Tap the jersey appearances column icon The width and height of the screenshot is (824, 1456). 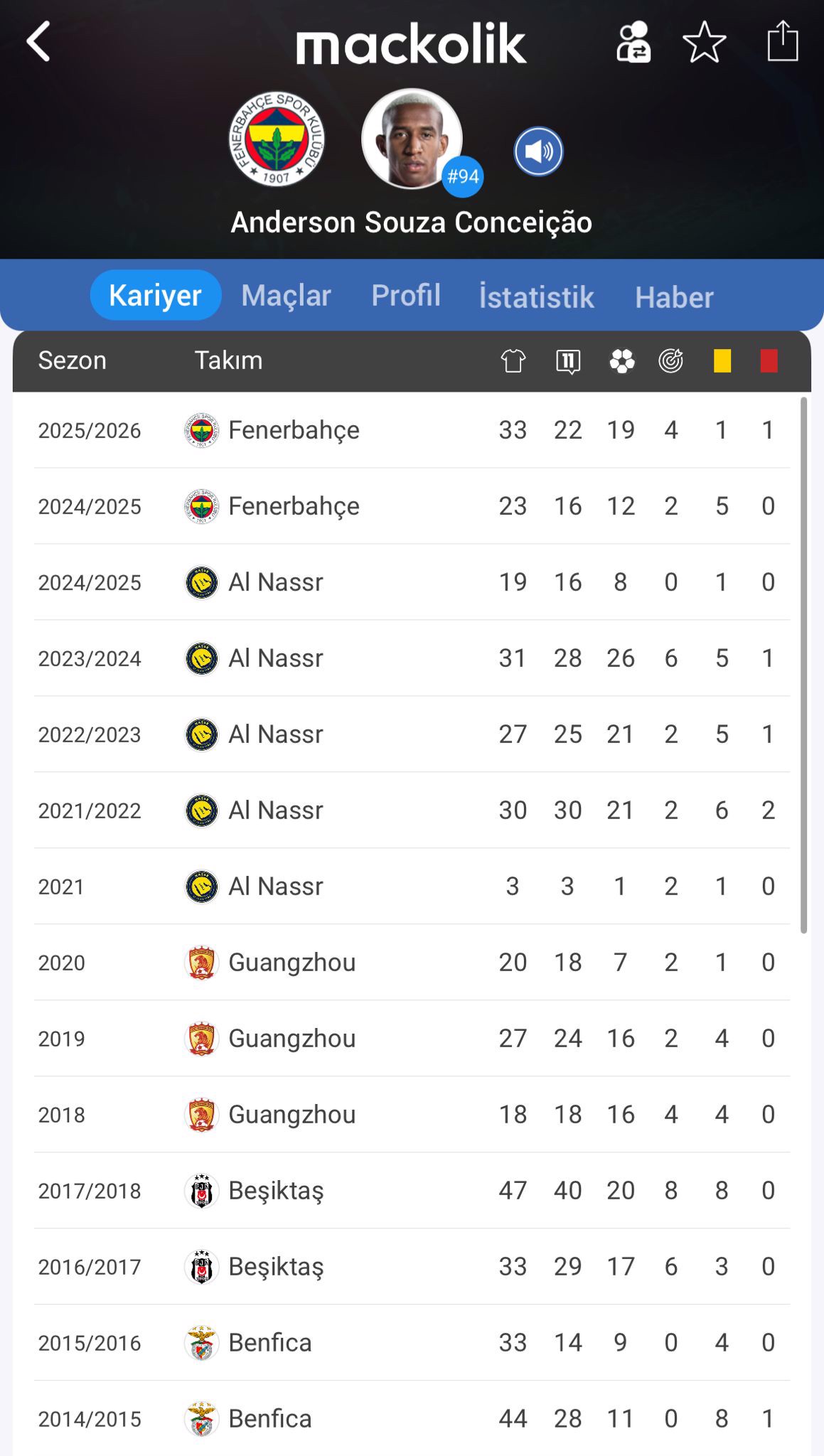pos(513,361)
